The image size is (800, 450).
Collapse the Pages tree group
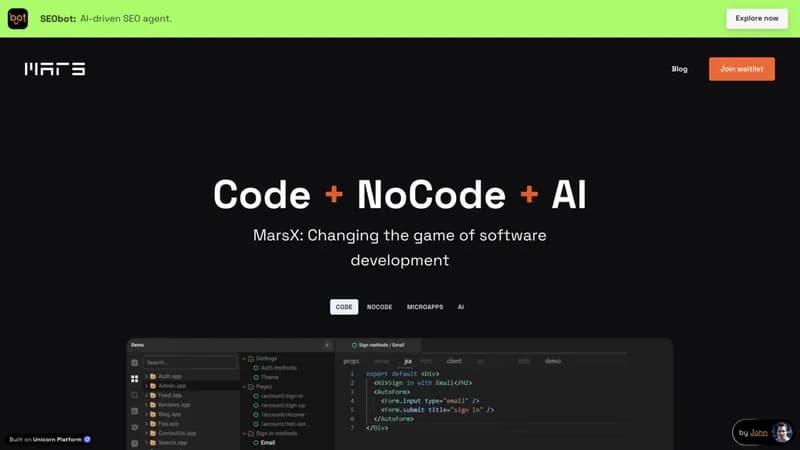point(244,387)
